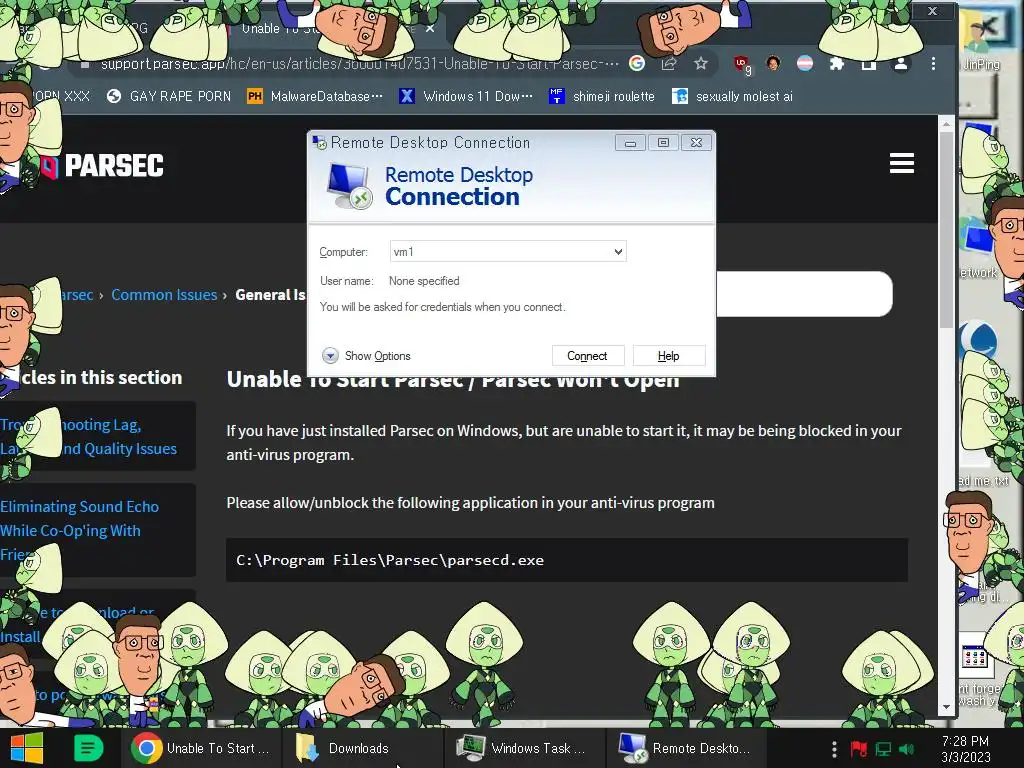The height and width of the screenshot is (768, 1024).
Task: Click Connect in Remote Desktop Connection dialog
Action: click(588, 356)
